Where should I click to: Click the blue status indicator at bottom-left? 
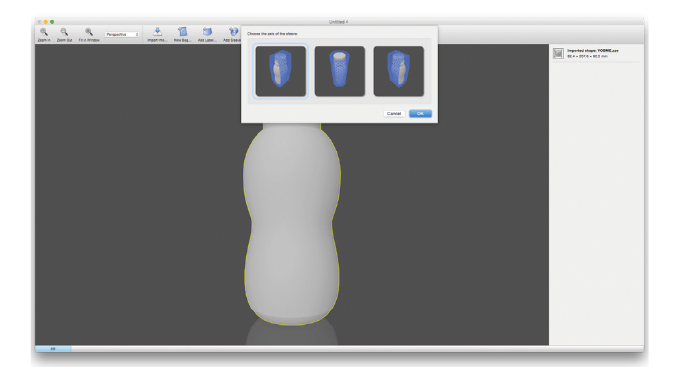[53, 349]
